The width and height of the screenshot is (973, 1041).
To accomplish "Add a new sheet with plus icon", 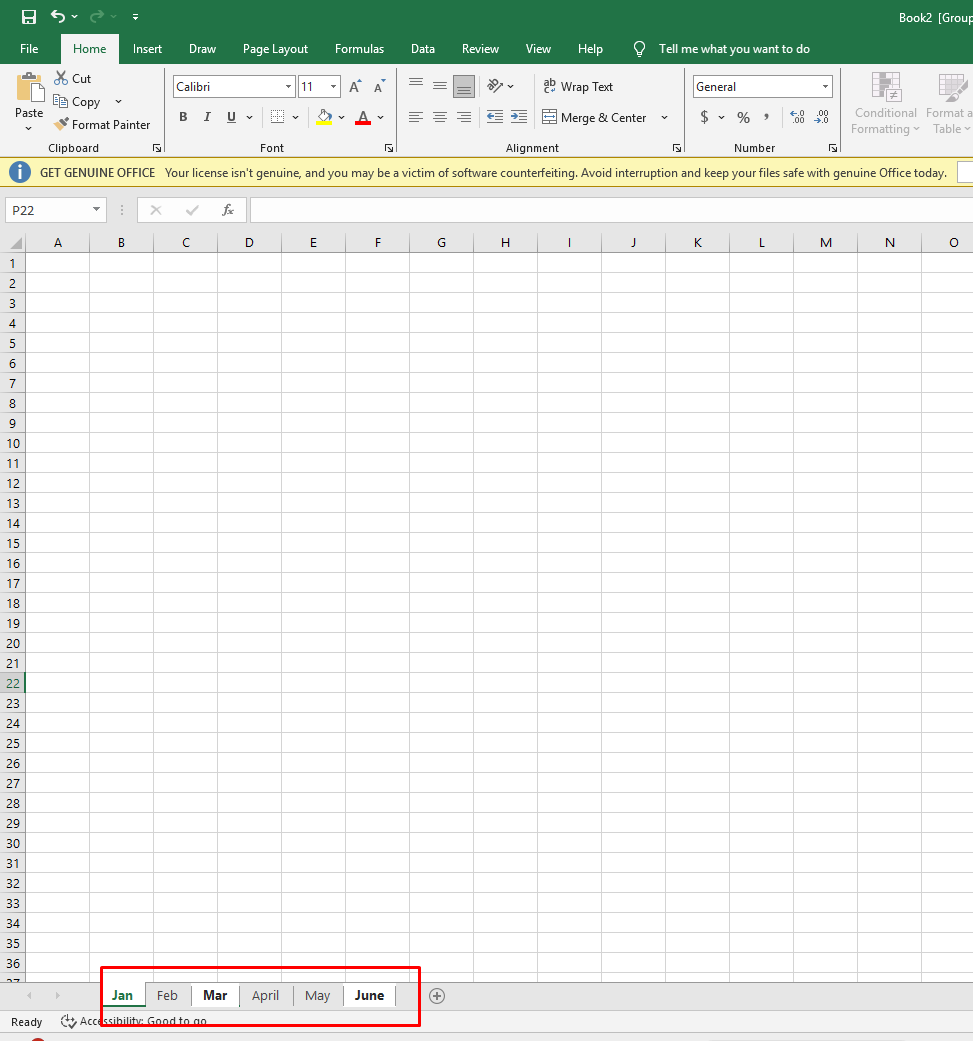I will point(437,995).
